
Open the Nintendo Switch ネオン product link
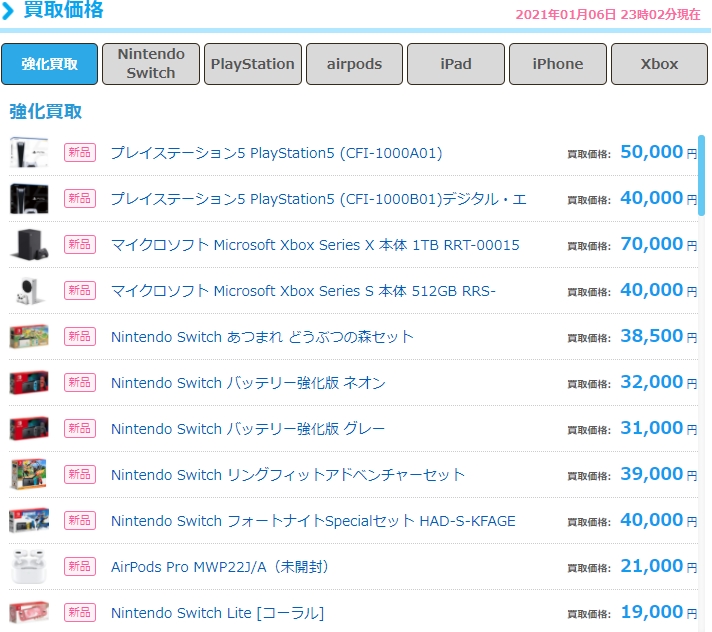[248, 383]
